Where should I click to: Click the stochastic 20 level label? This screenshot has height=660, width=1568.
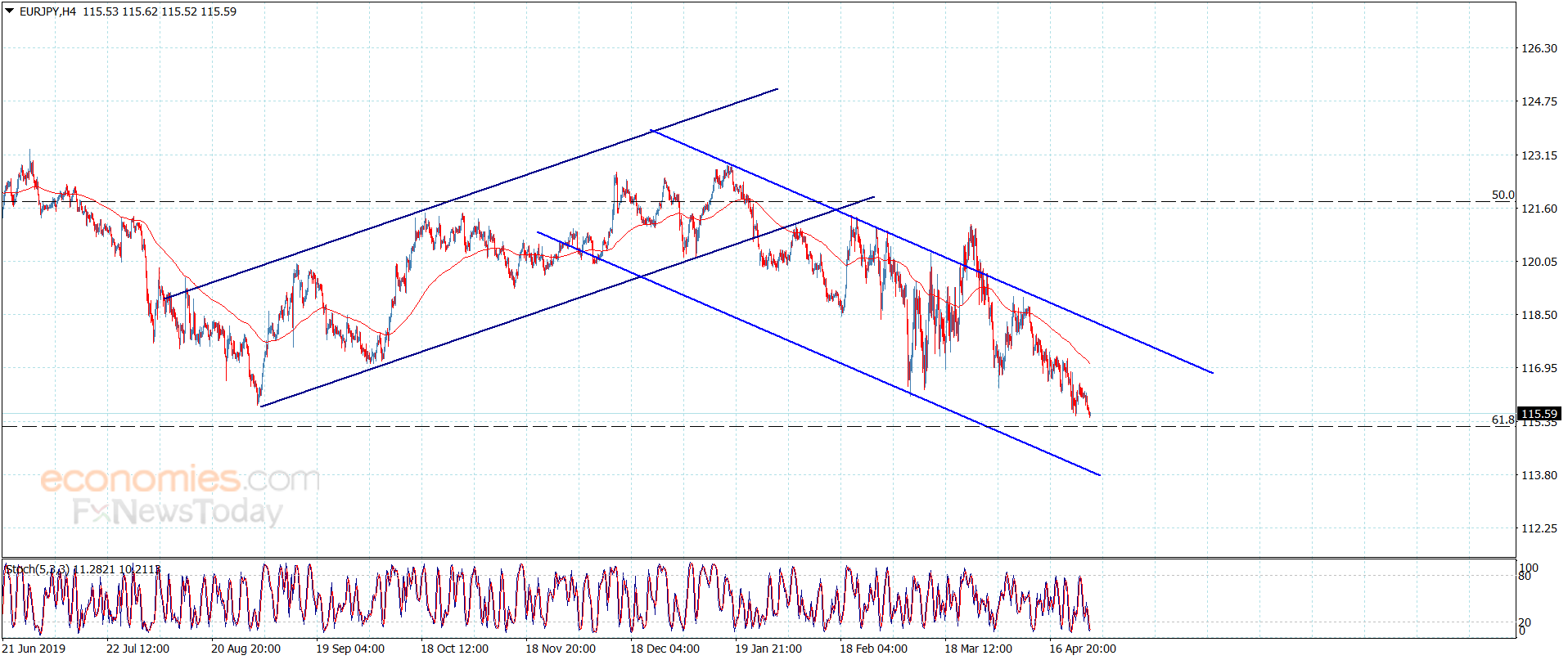point(1525,622)
